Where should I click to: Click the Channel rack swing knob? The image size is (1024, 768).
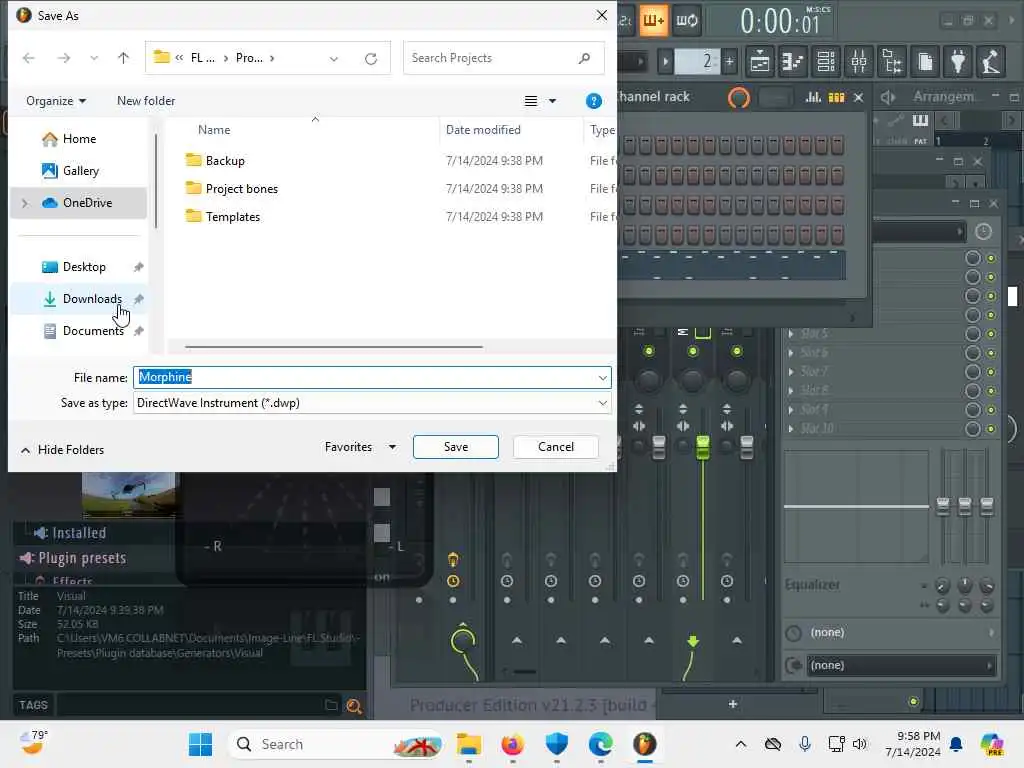739,98
